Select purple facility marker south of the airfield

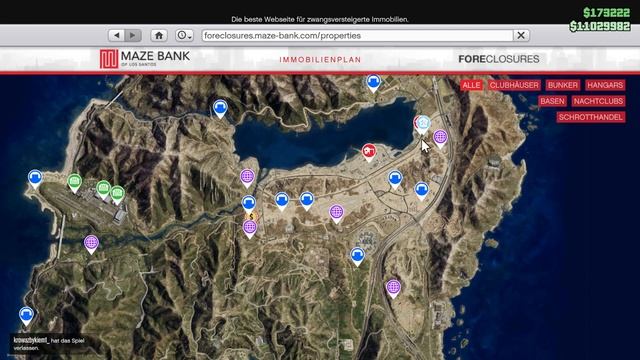point(91,243)
